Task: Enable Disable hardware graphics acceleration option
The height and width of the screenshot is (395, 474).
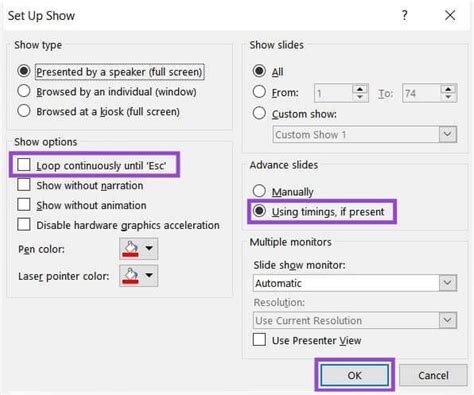Action: pos(24,225)
